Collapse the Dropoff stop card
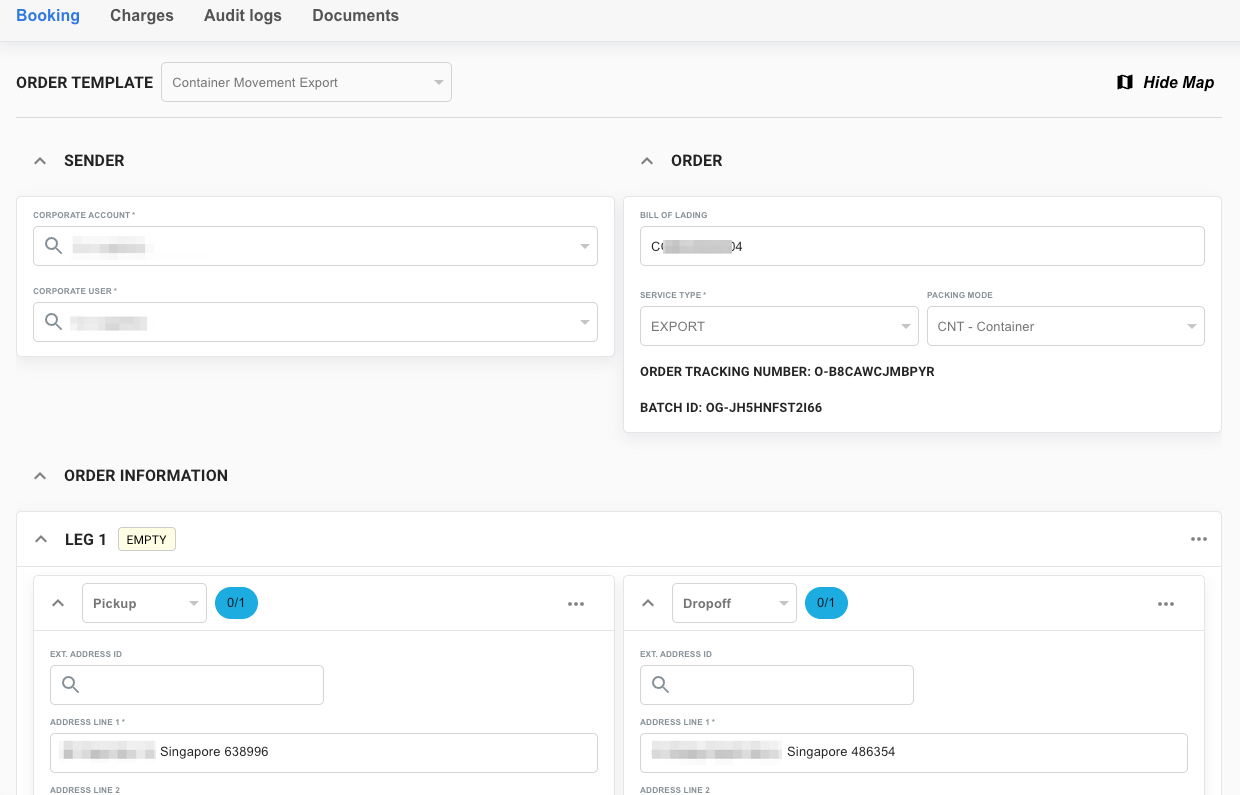The width and height of the screenshot is (1240, 795). pyautogui.click(x=648, y=603)
